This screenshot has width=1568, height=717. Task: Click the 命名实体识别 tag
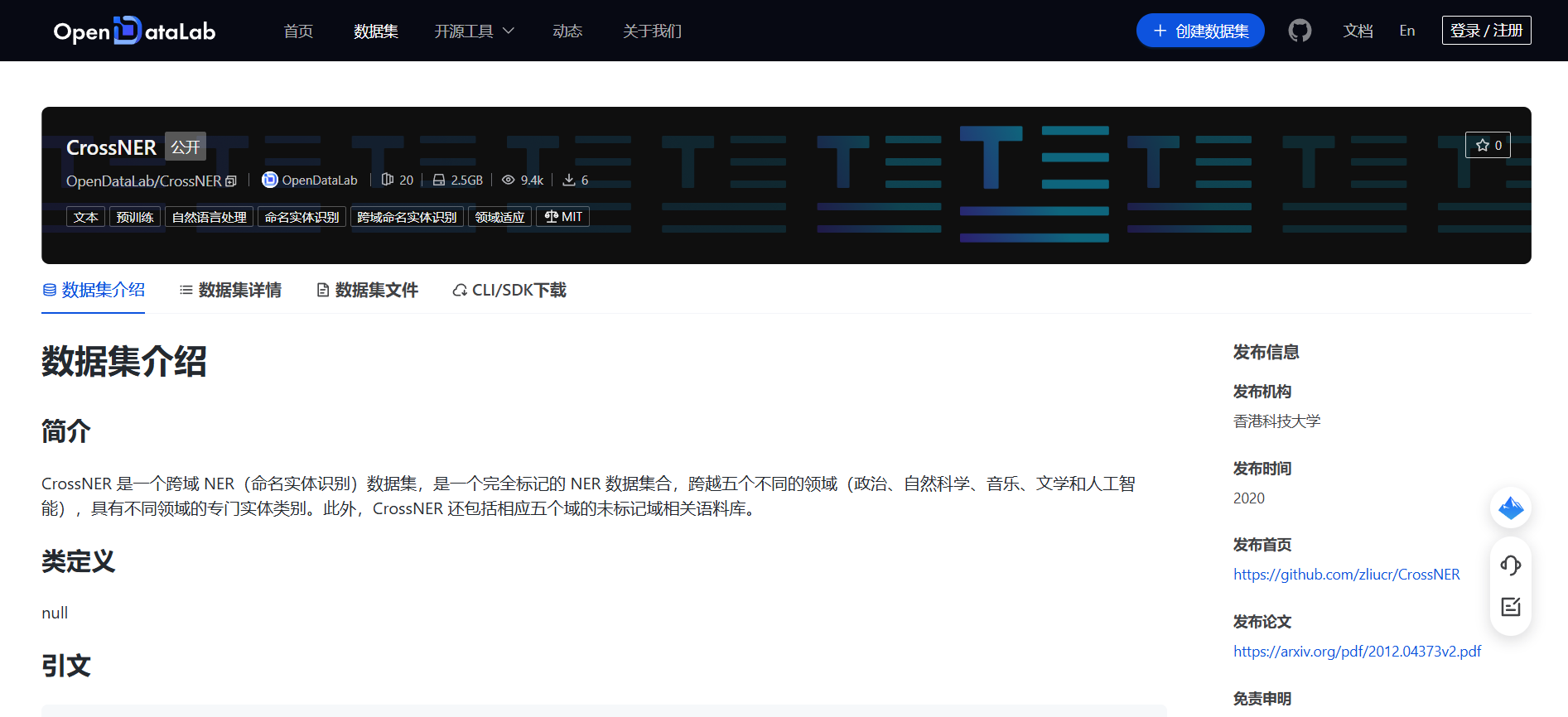coord(302,217)
